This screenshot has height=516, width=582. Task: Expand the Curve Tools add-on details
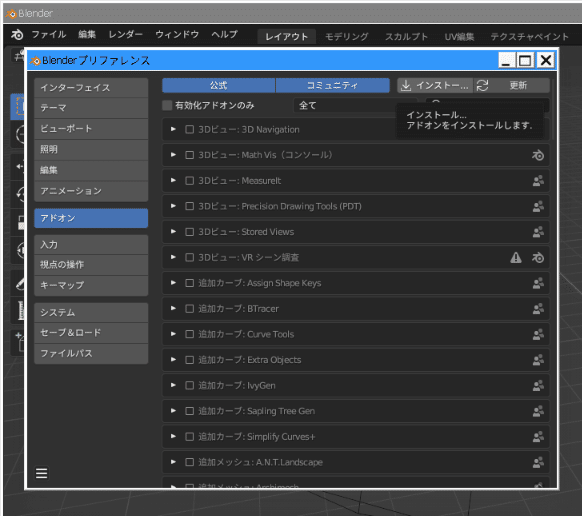(173, 334)
